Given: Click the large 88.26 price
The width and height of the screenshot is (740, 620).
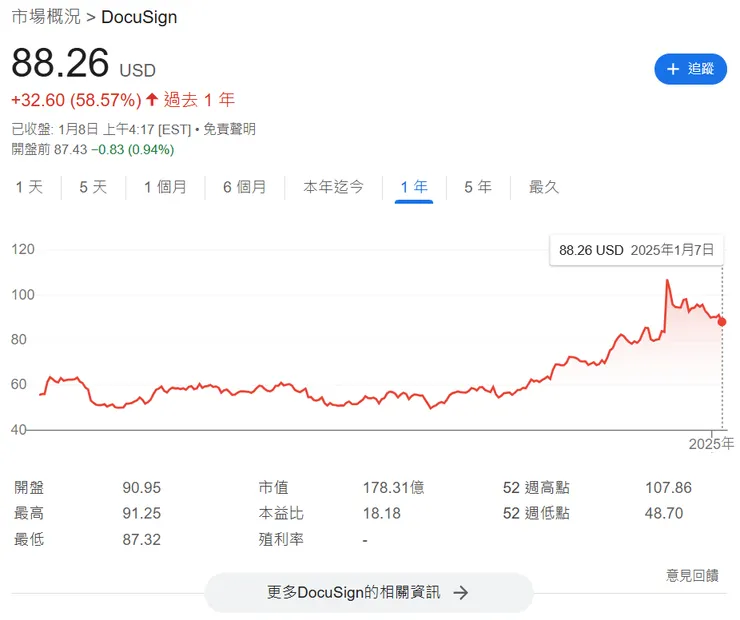Looking at the screenshot, I should click(60, 63).
